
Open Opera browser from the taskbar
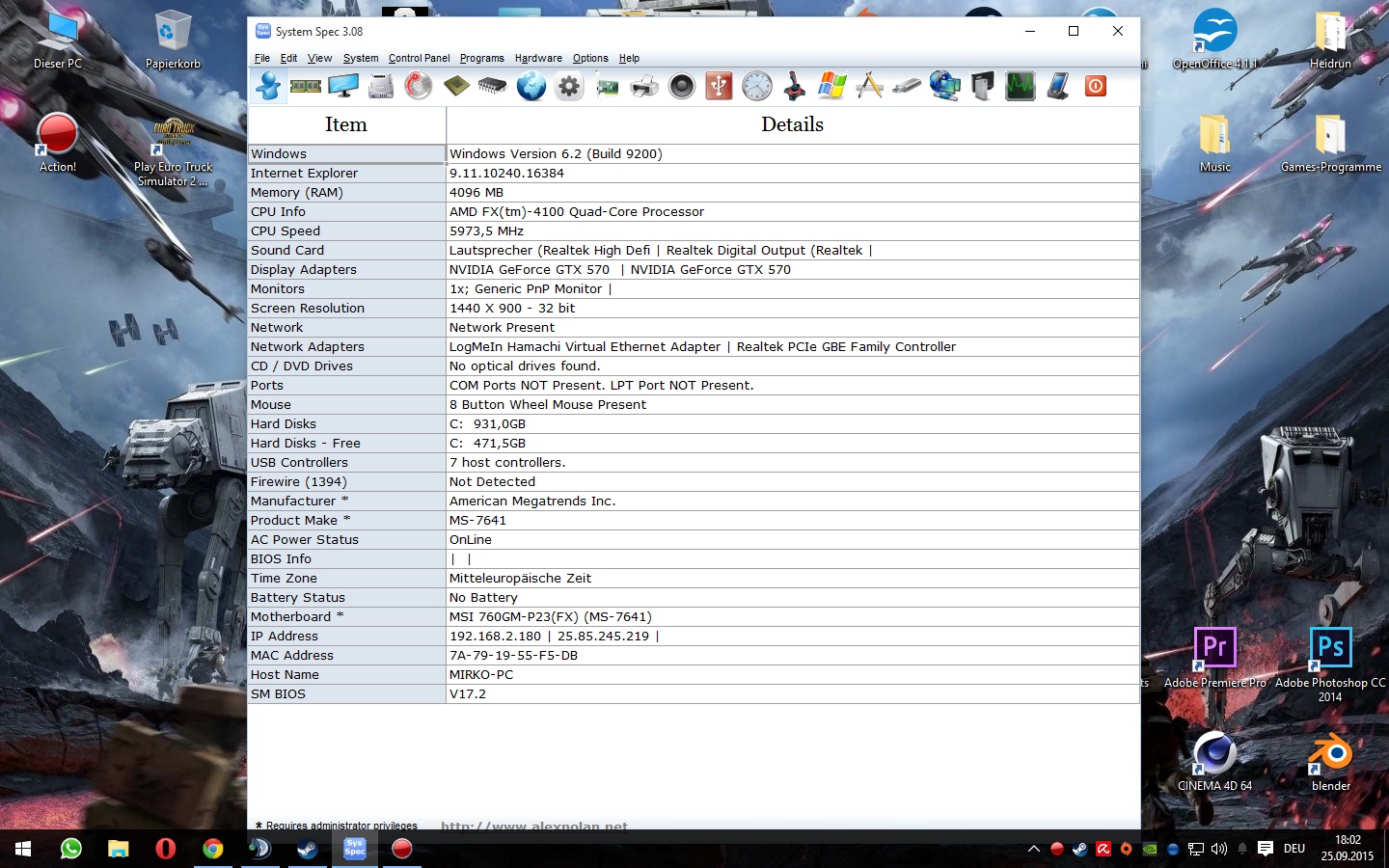pyautogui.click(x=166, y=849)
